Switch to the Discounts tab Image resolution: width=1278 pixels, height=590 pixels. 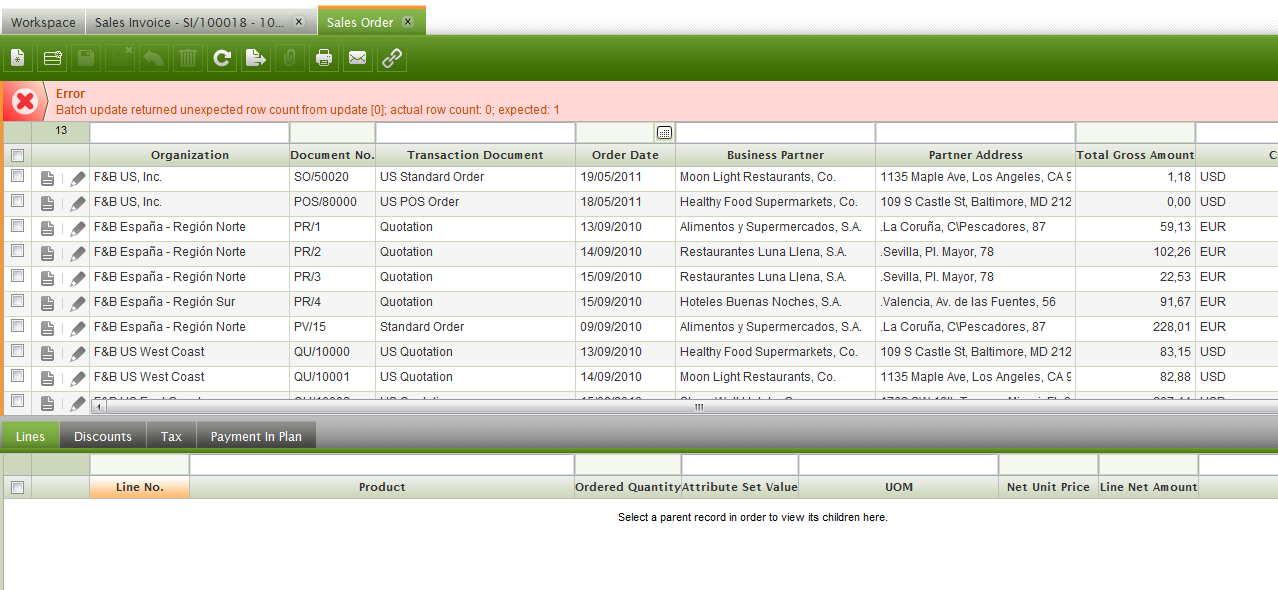point(103,436)
